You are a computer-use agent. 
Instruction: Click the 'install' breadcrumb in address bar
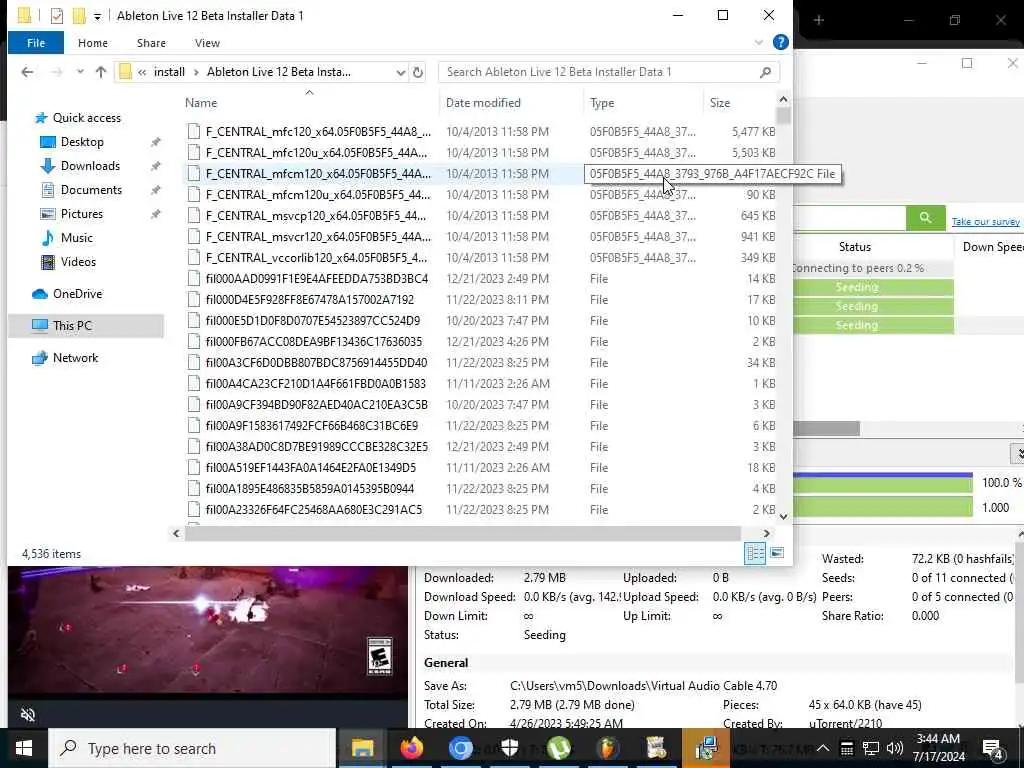(169, 72)
